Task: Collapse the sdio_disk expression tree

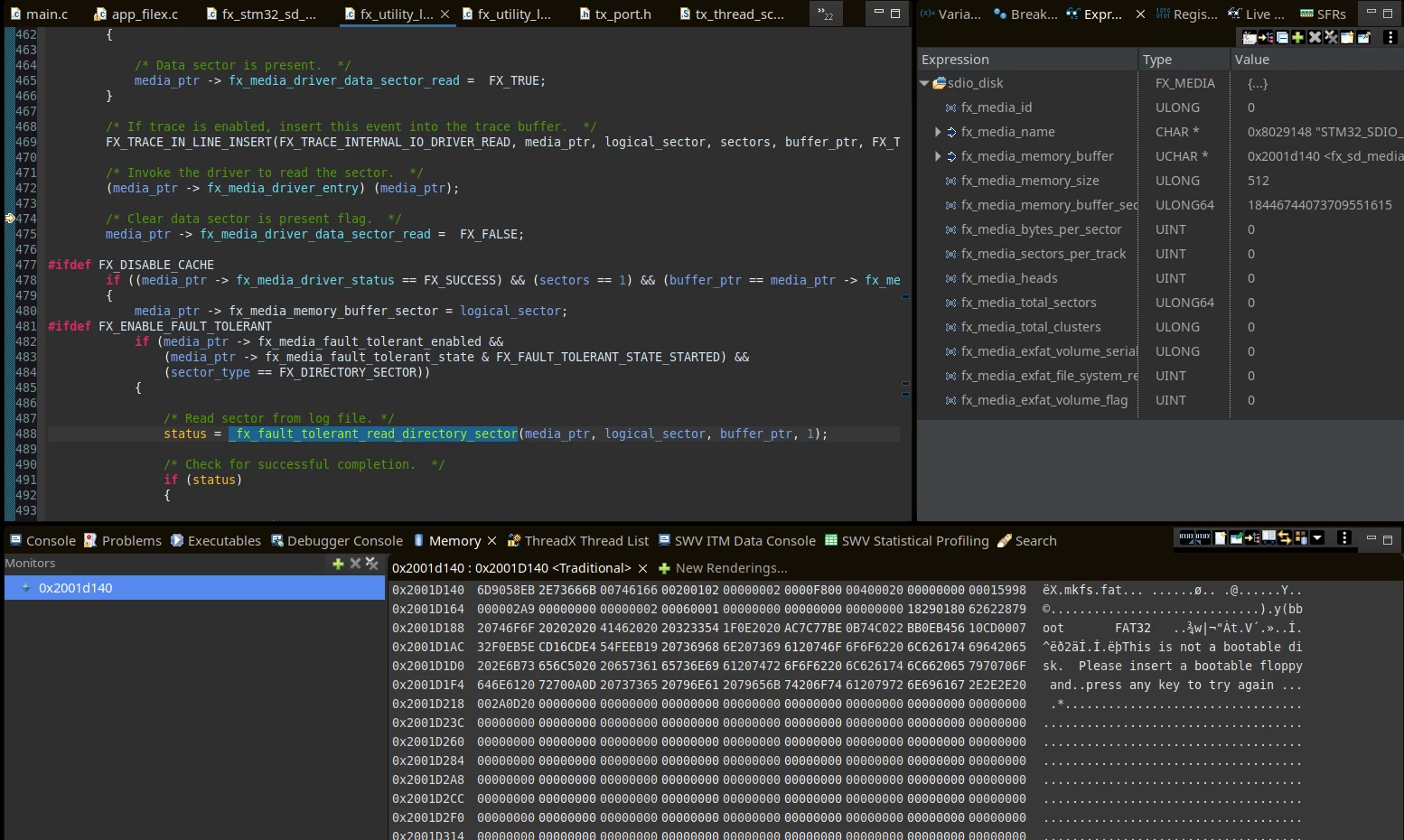Action: 924,83
